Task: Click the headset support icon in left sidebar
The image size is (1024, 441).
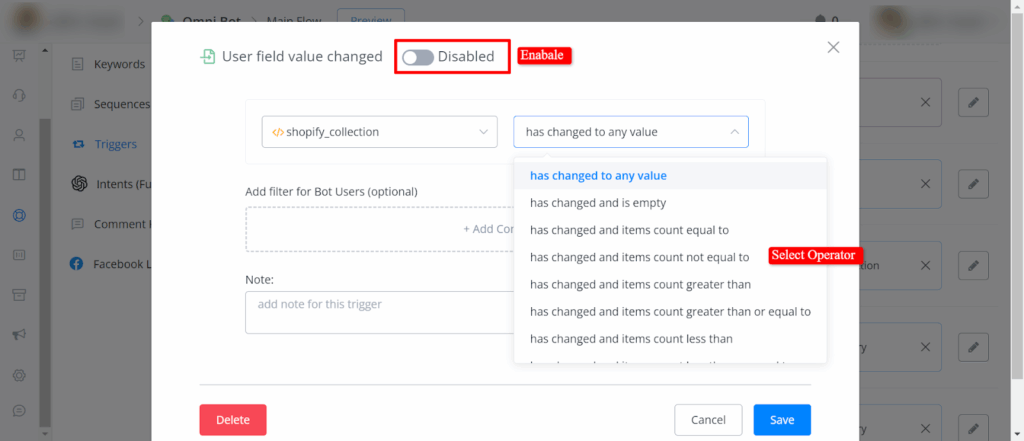Action: pyautogui.click(x=18, y=95)
